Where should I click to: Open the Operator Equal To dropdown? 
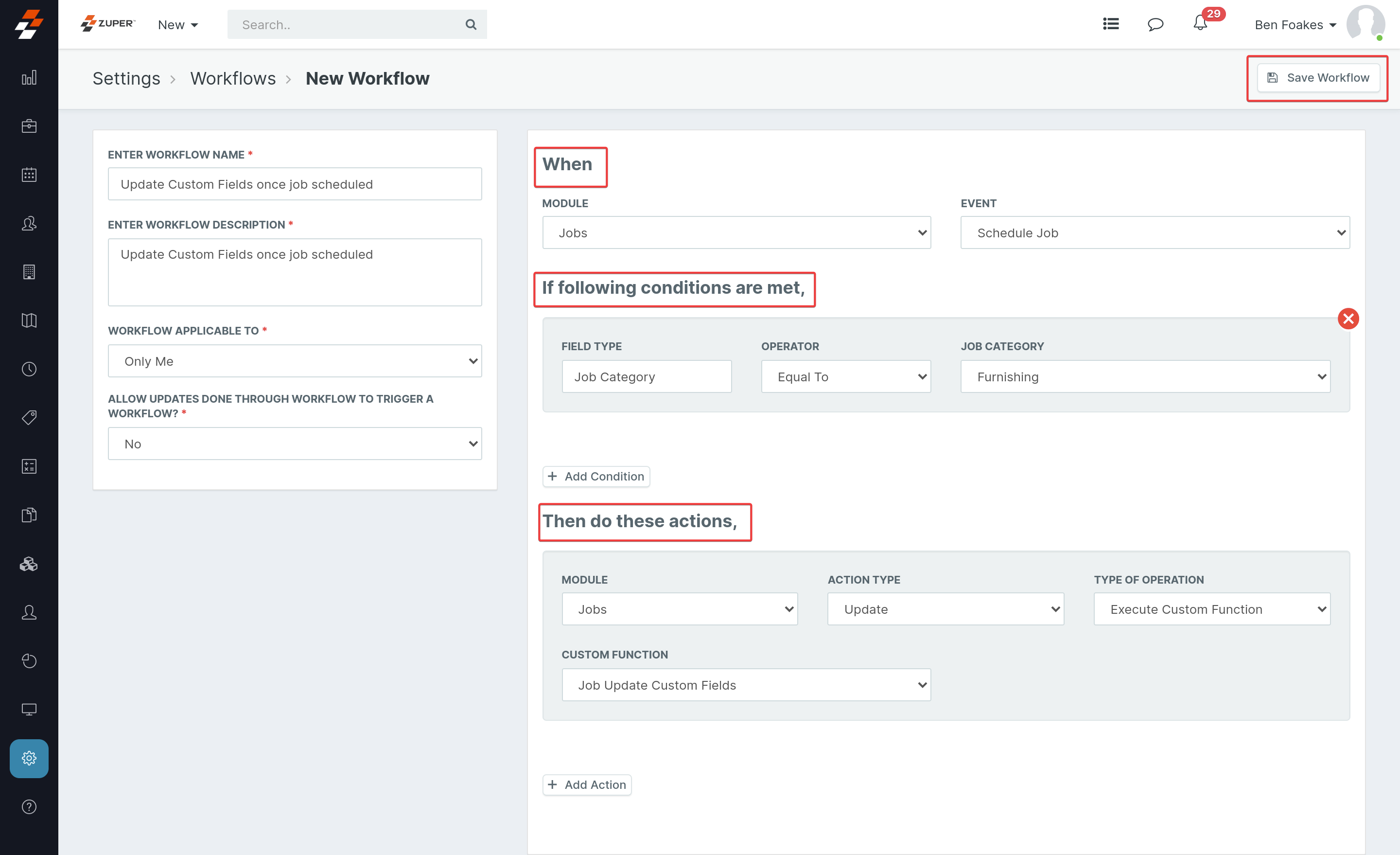[845, 376]
